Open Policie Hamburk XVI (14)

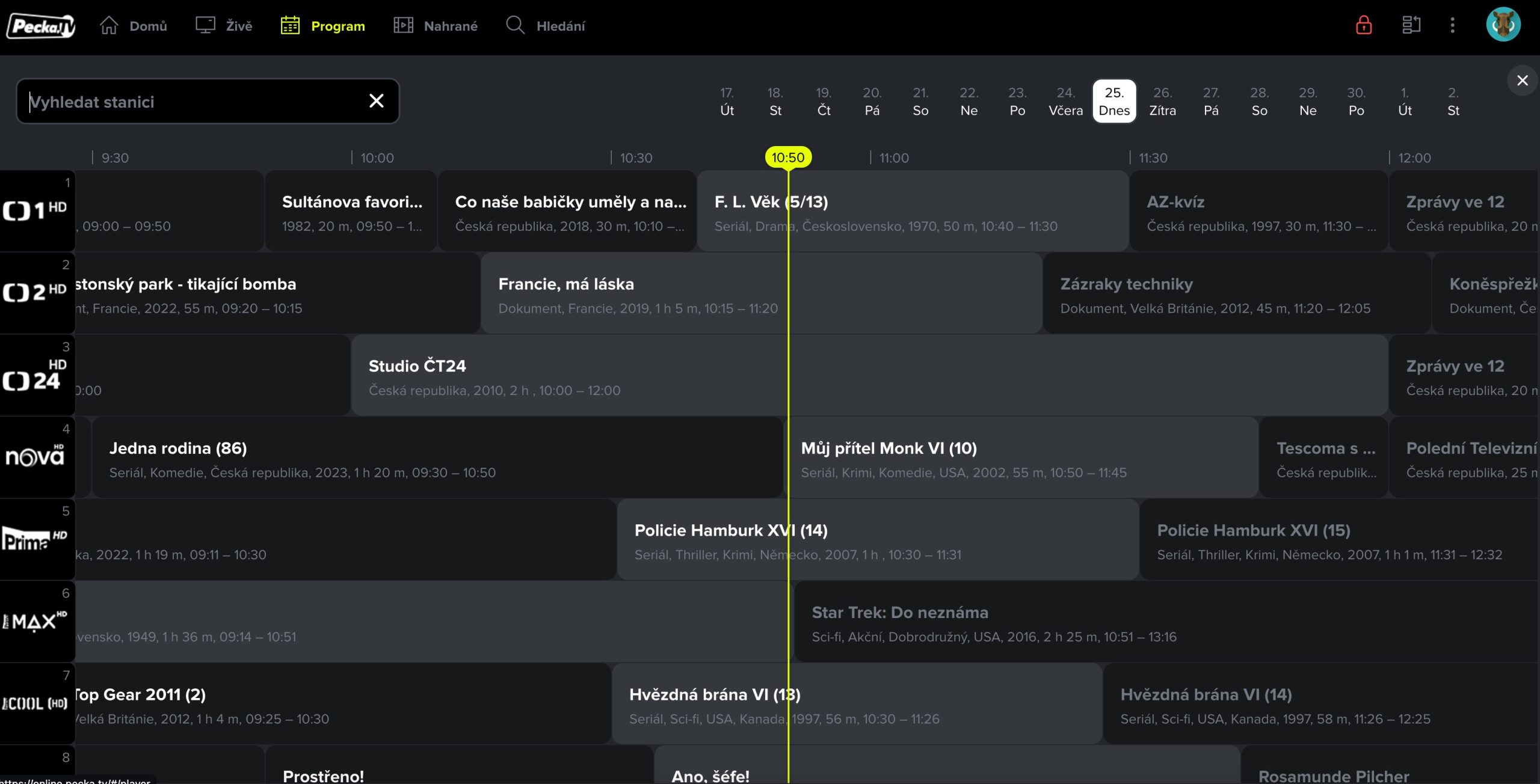[878, 539]
